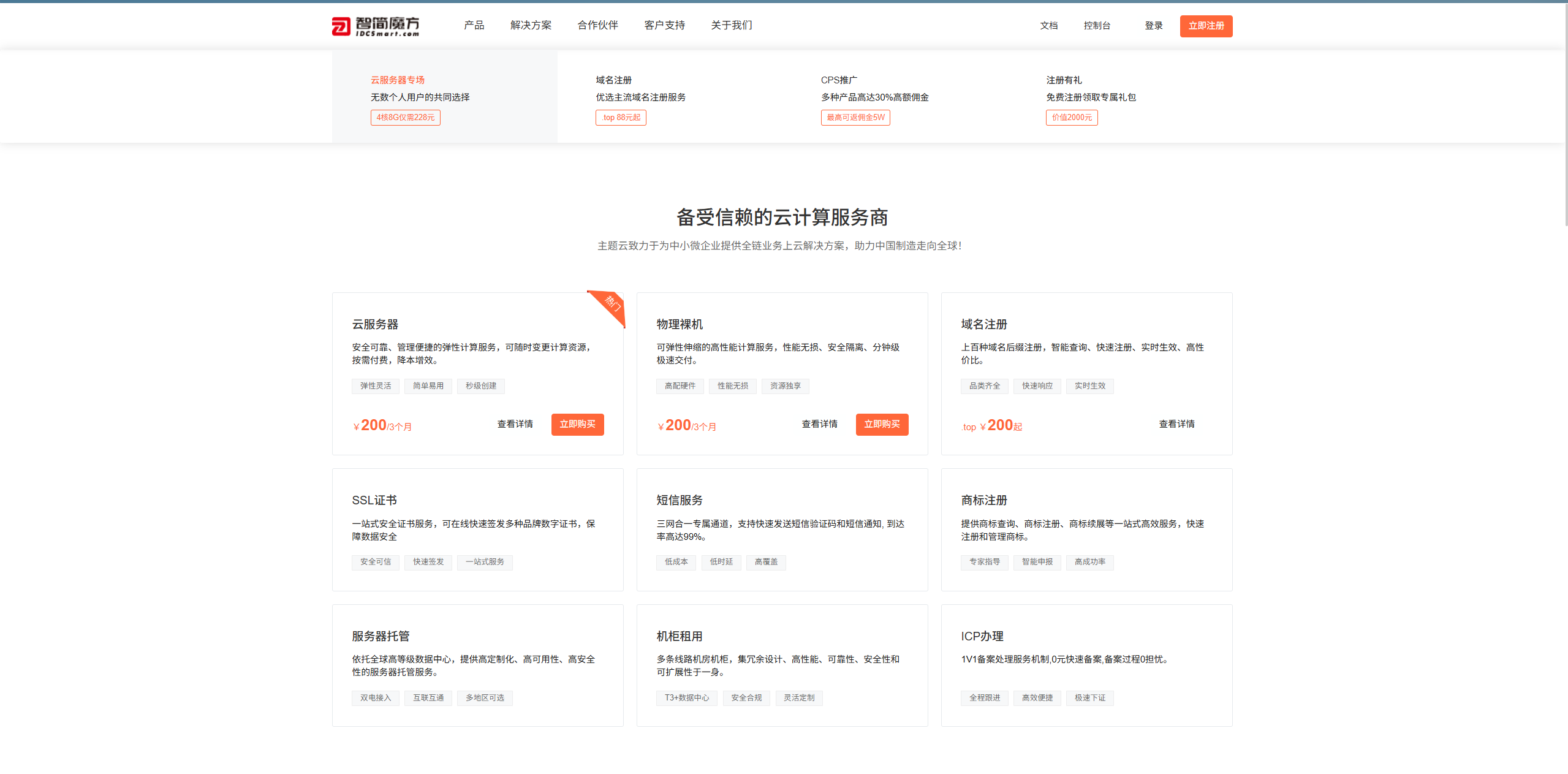1568x774 pixels.
Task: Click the 高效便捷 tag
Action: [1037, 698]
